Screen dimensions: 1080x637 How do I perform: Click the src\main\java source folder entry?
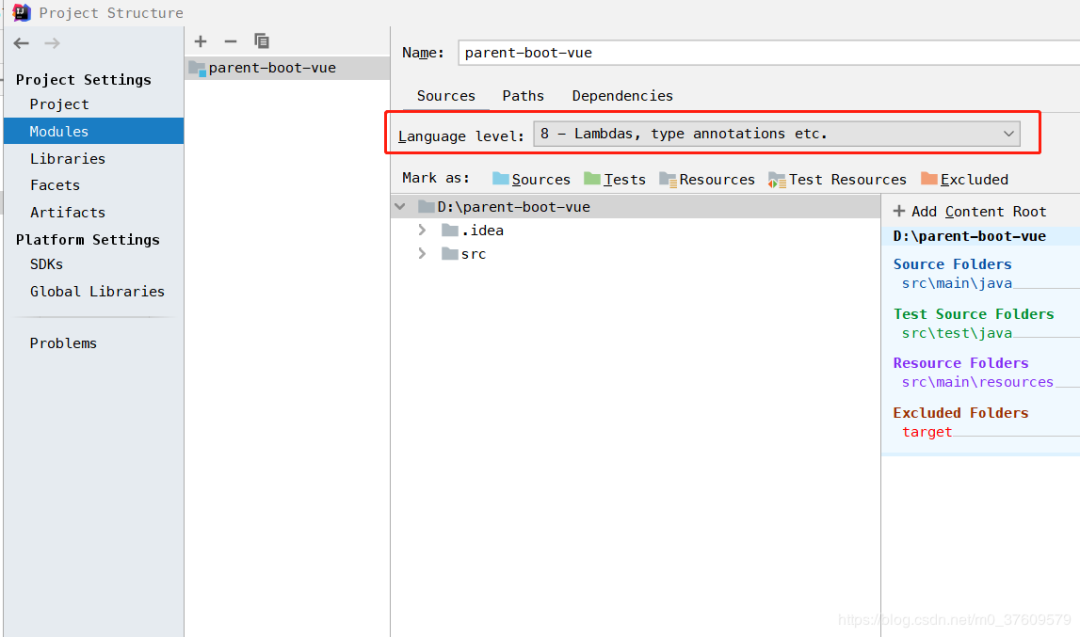(957, 283)
